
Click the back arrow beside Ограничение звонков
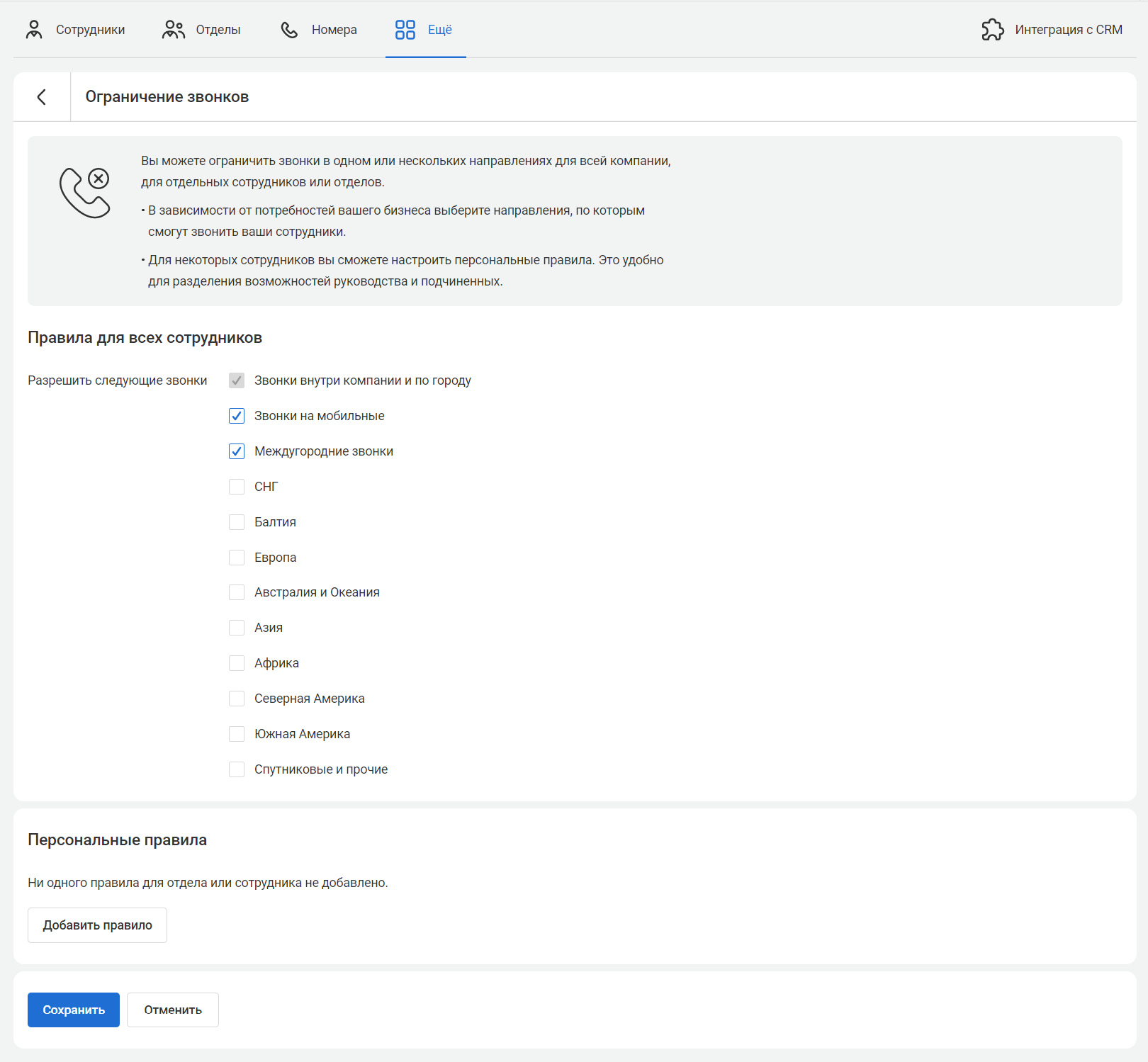(x=42, y=97)
